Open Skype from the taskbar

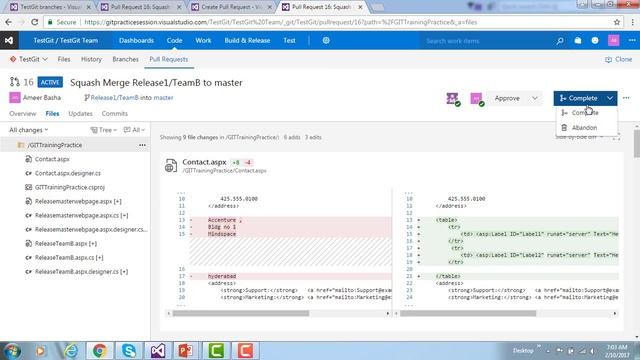tap(129, 351)
